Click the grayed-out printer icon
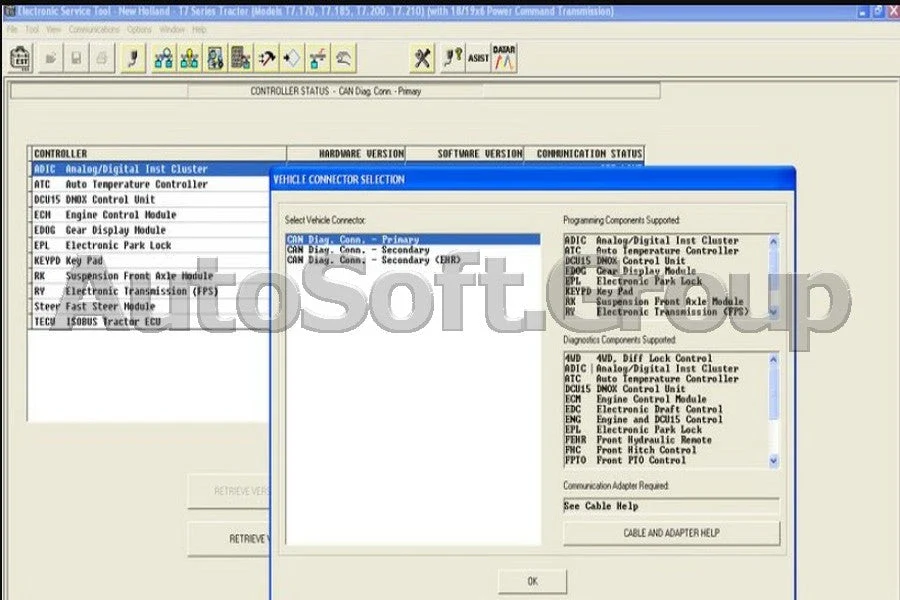 pyautogui.click(x=101, y=59)
